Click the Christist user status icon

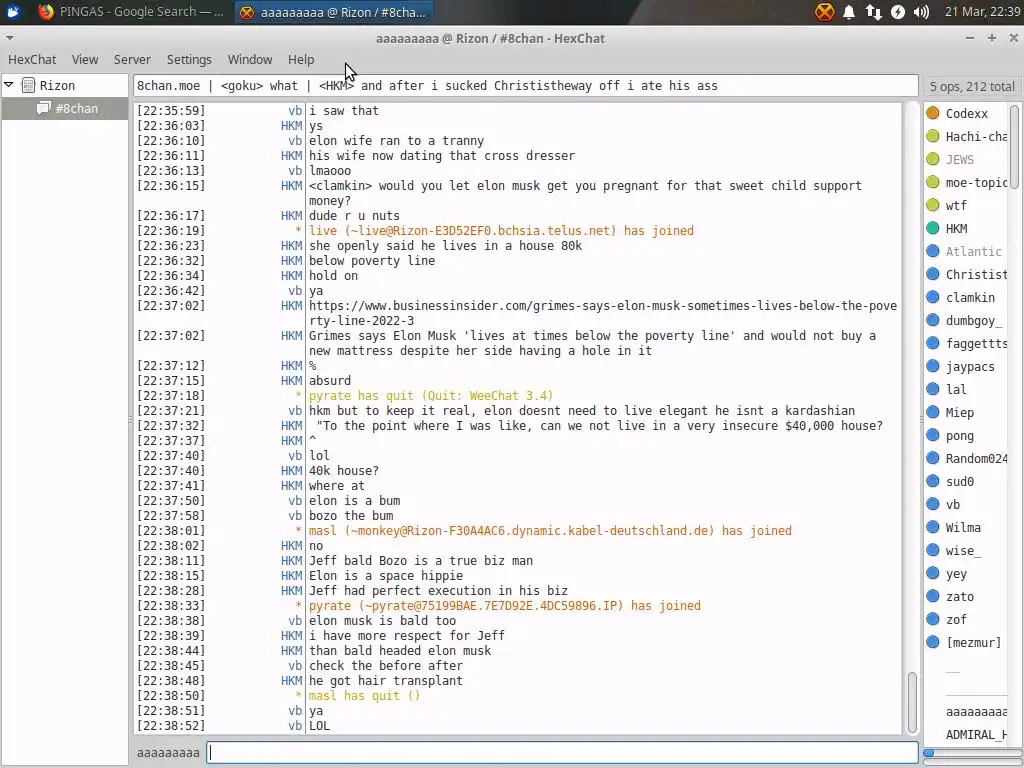point(933,274)
